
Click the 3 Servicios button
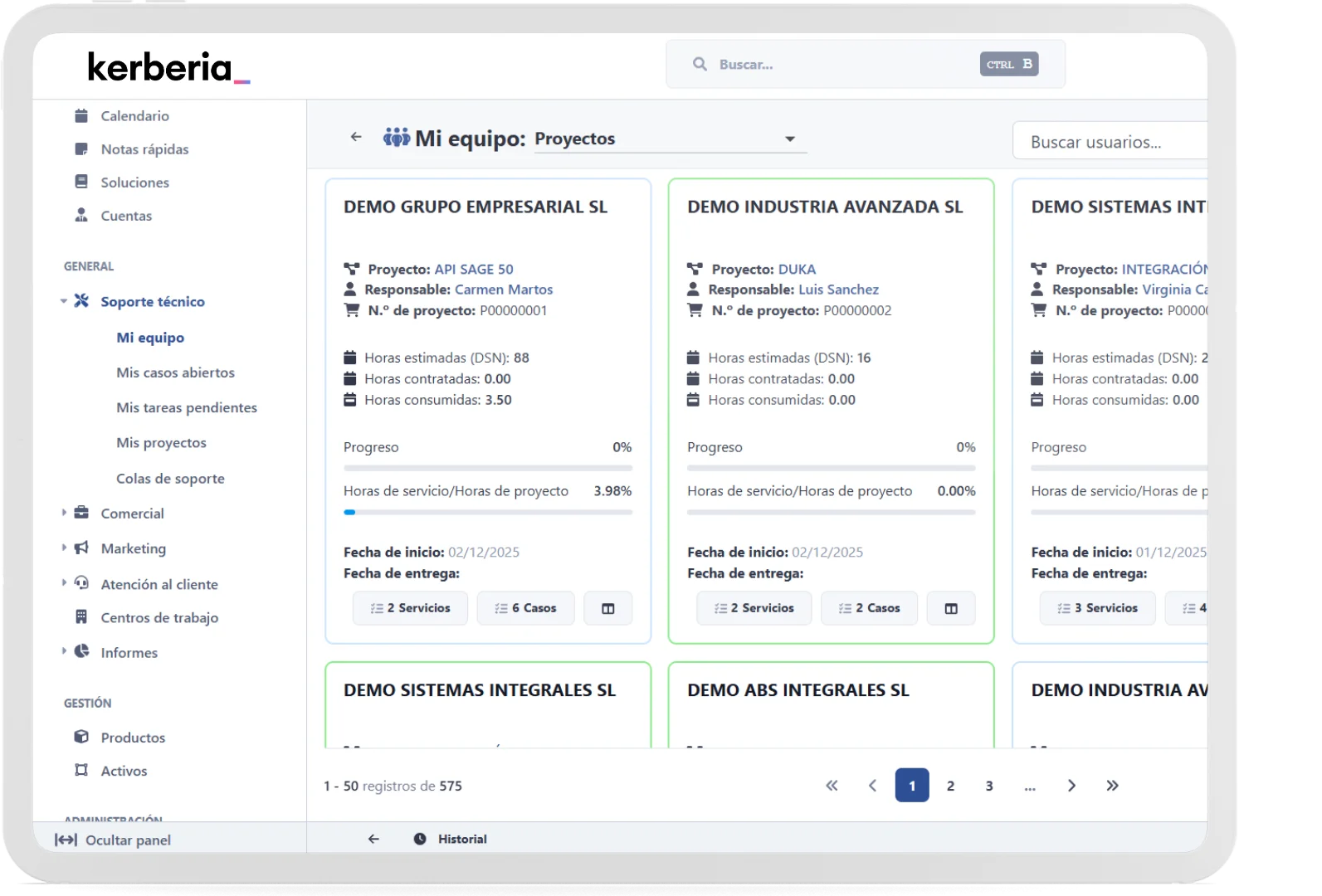coord(1097,608)
